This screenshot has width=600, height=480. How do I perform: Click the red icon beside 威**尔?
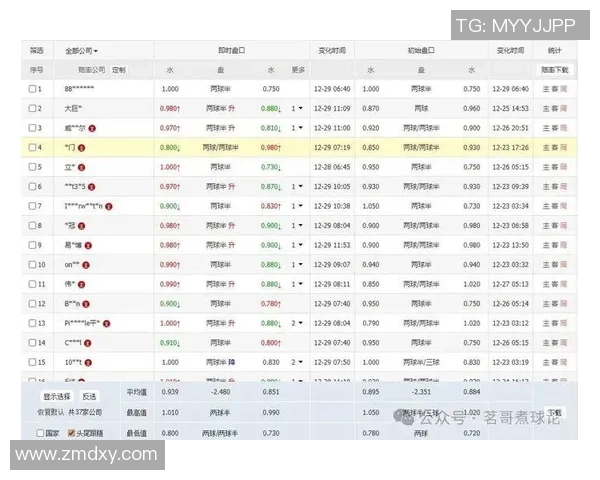pos(92,129)
